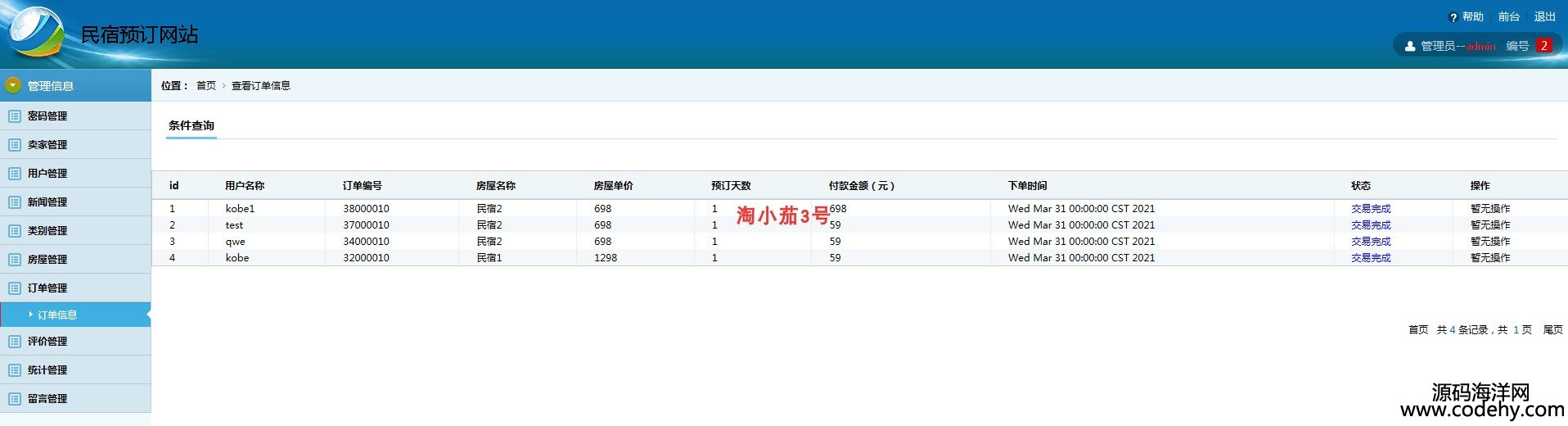Collapse the 订单管理 menu section
The height and width of the screenshot is (426, 1568).
coord(47,288)
